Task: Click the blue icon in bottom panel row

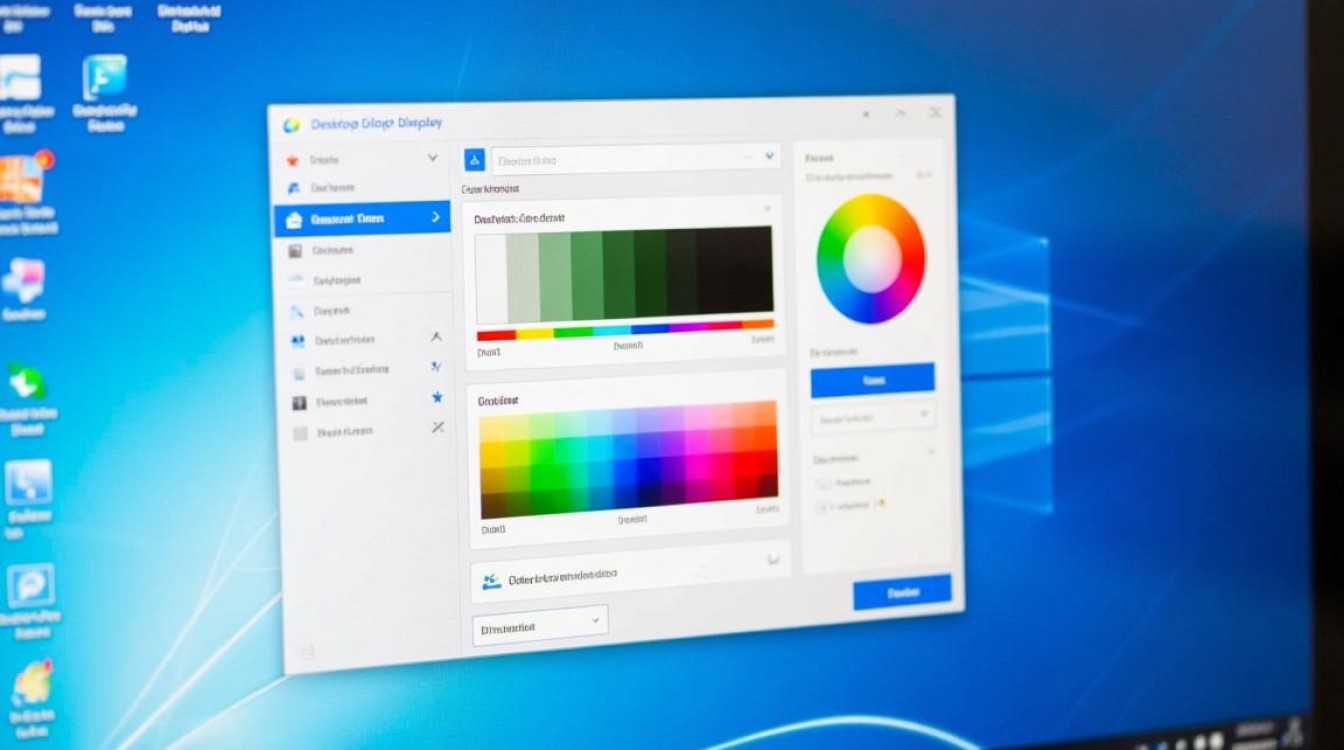Action: click(490, 580)
